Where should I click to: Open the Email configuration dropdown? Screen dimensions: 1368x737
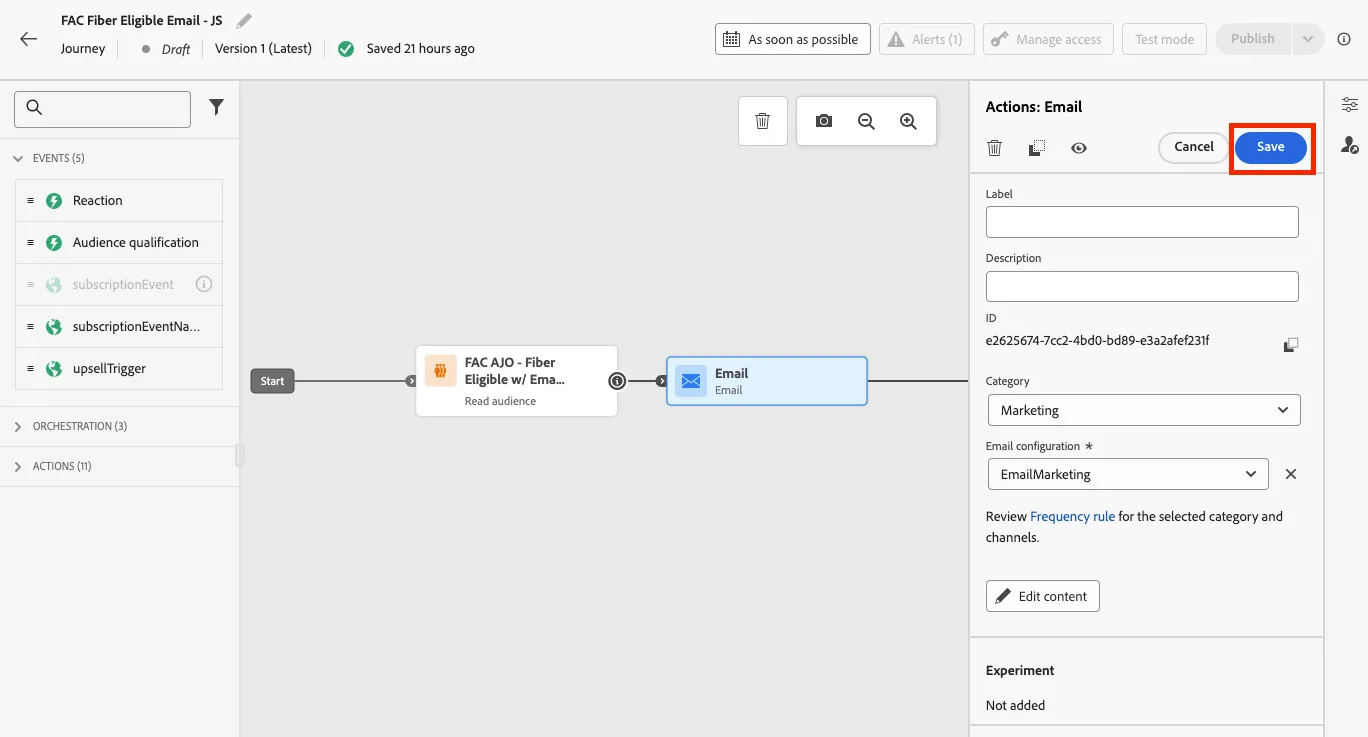(1127, 474)
